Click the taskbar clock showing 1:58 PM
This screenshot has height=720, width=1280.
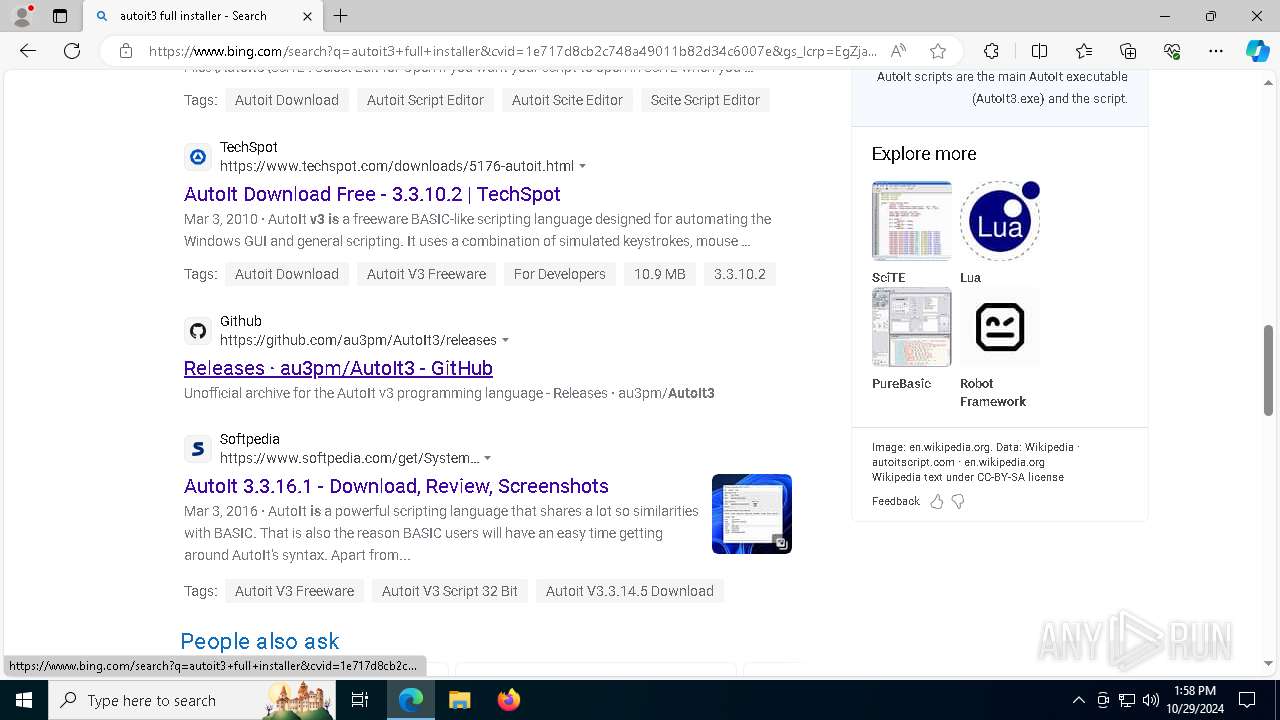[1193, 700]
